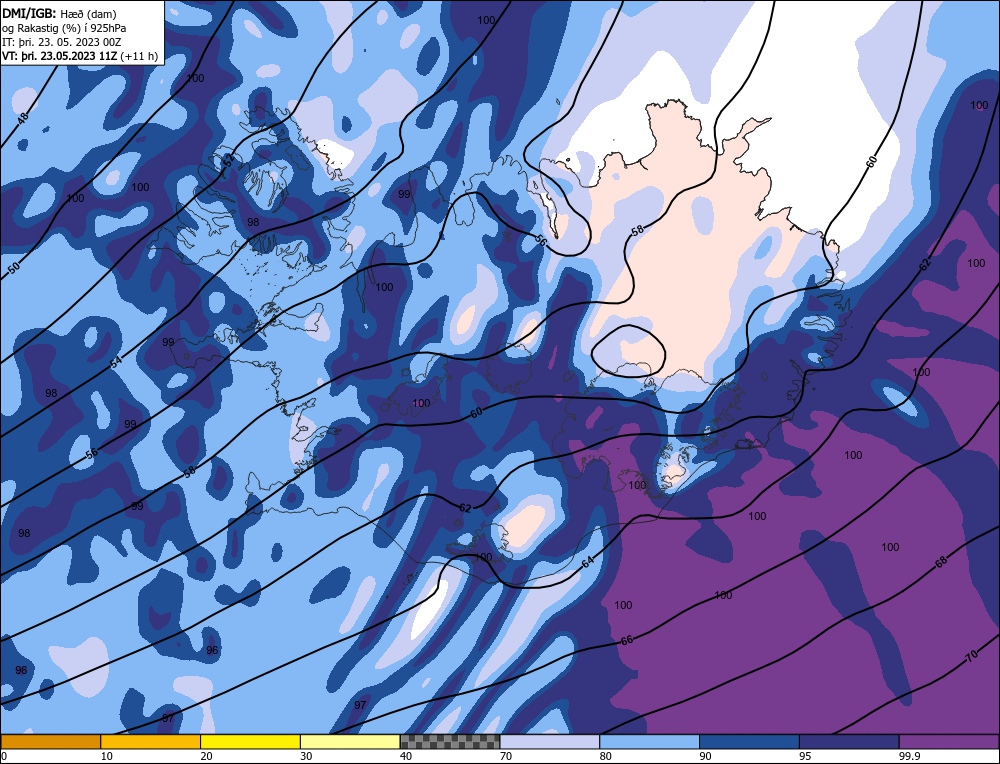Click the "IT: þri. 23. 05. 2023 00Z" line

[x=61, y=42]
